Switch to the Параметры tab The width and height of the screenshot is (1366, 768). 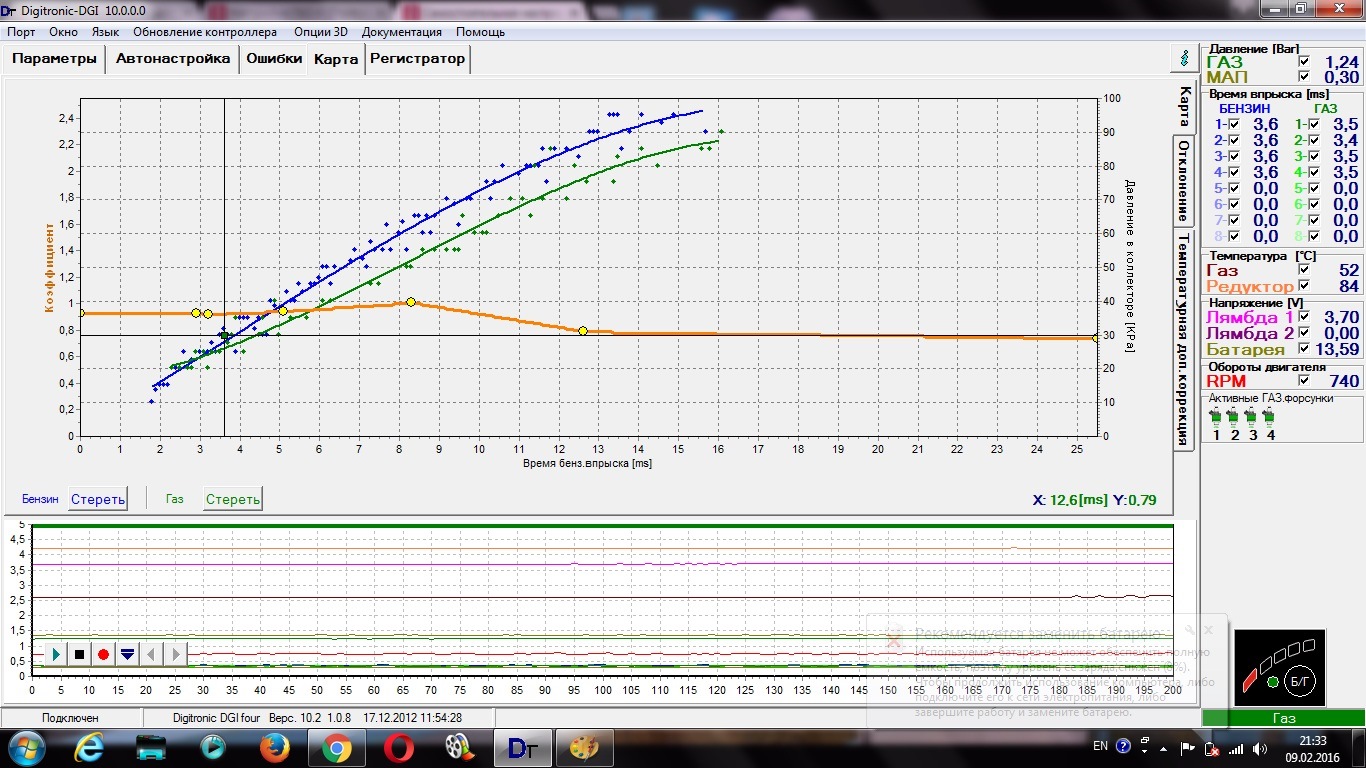[x=54, y=58]
